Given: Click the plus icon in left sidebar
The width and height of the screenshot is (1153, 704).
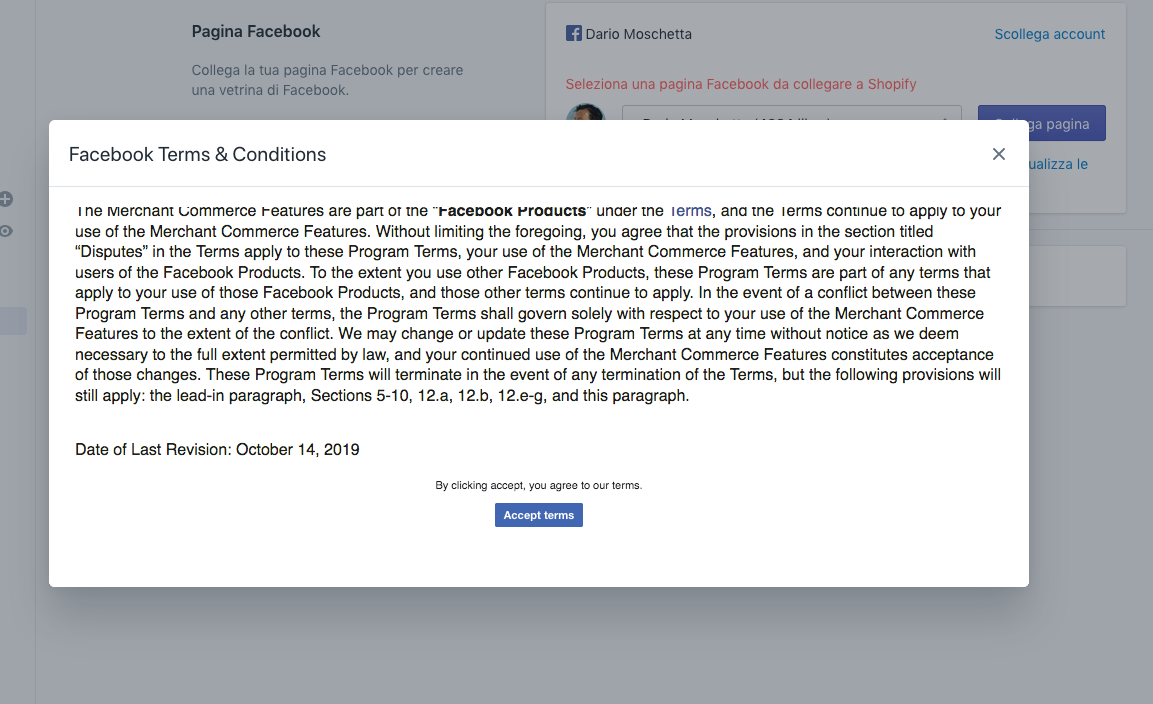Looking at the screenshot, I should [x=6, y=199].
